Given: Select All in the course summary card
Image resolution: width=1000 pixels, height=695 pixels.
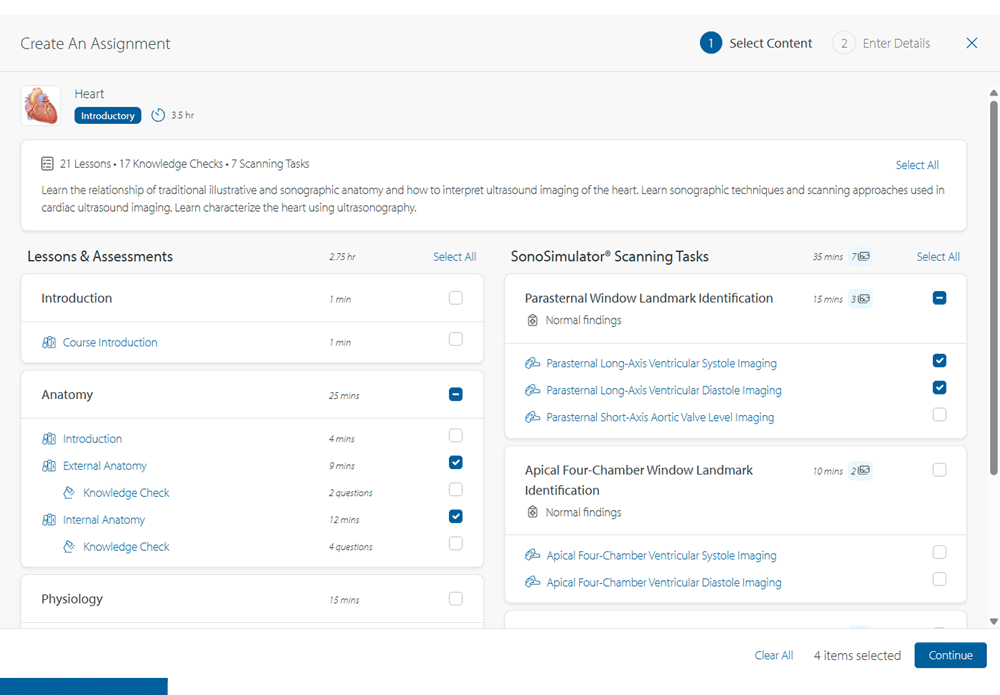Looking at the screenshot, I should point(917,165).
